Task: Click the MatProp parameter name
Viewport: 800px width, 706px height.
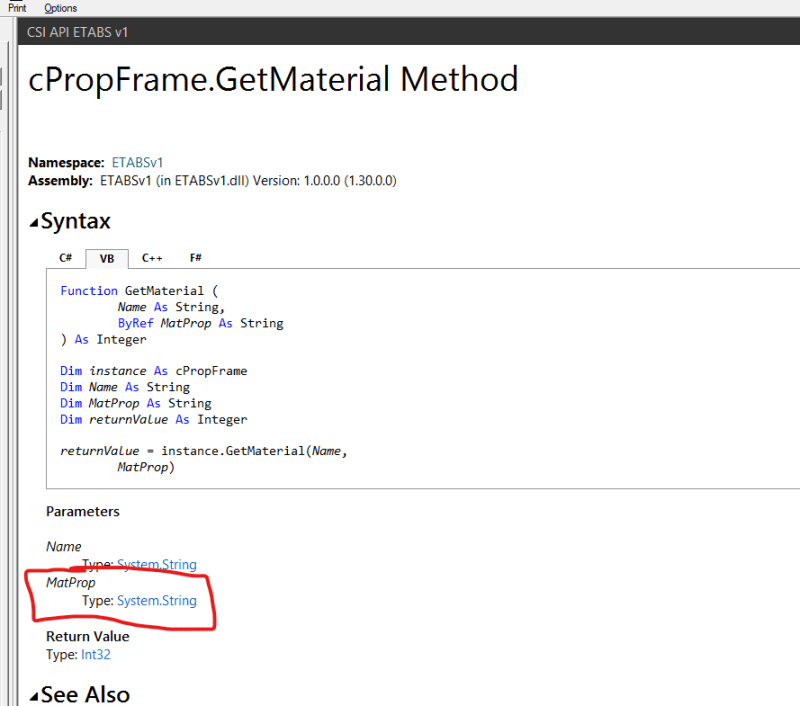Action: [70, 583]
